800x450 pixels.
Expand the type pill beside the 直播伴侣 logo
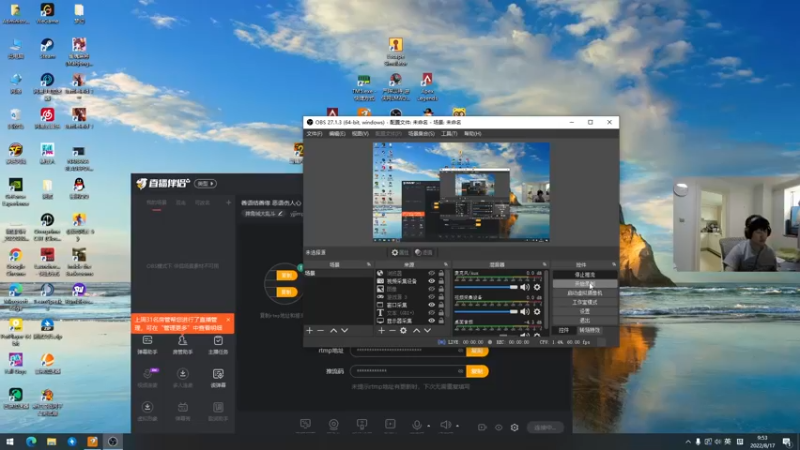pos(205,184)
